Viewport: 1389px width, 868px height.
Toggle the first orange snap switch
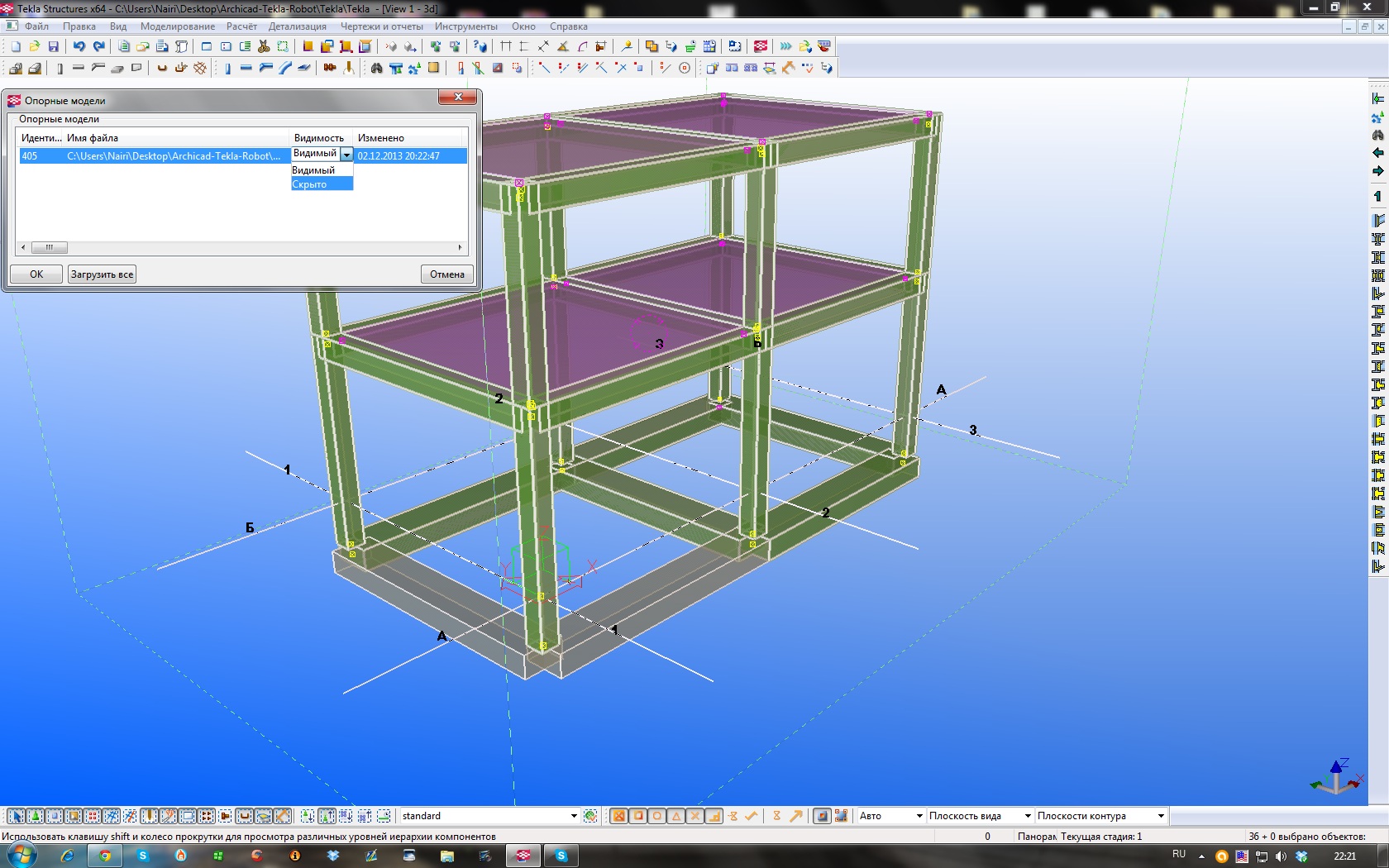click(618, 816)
